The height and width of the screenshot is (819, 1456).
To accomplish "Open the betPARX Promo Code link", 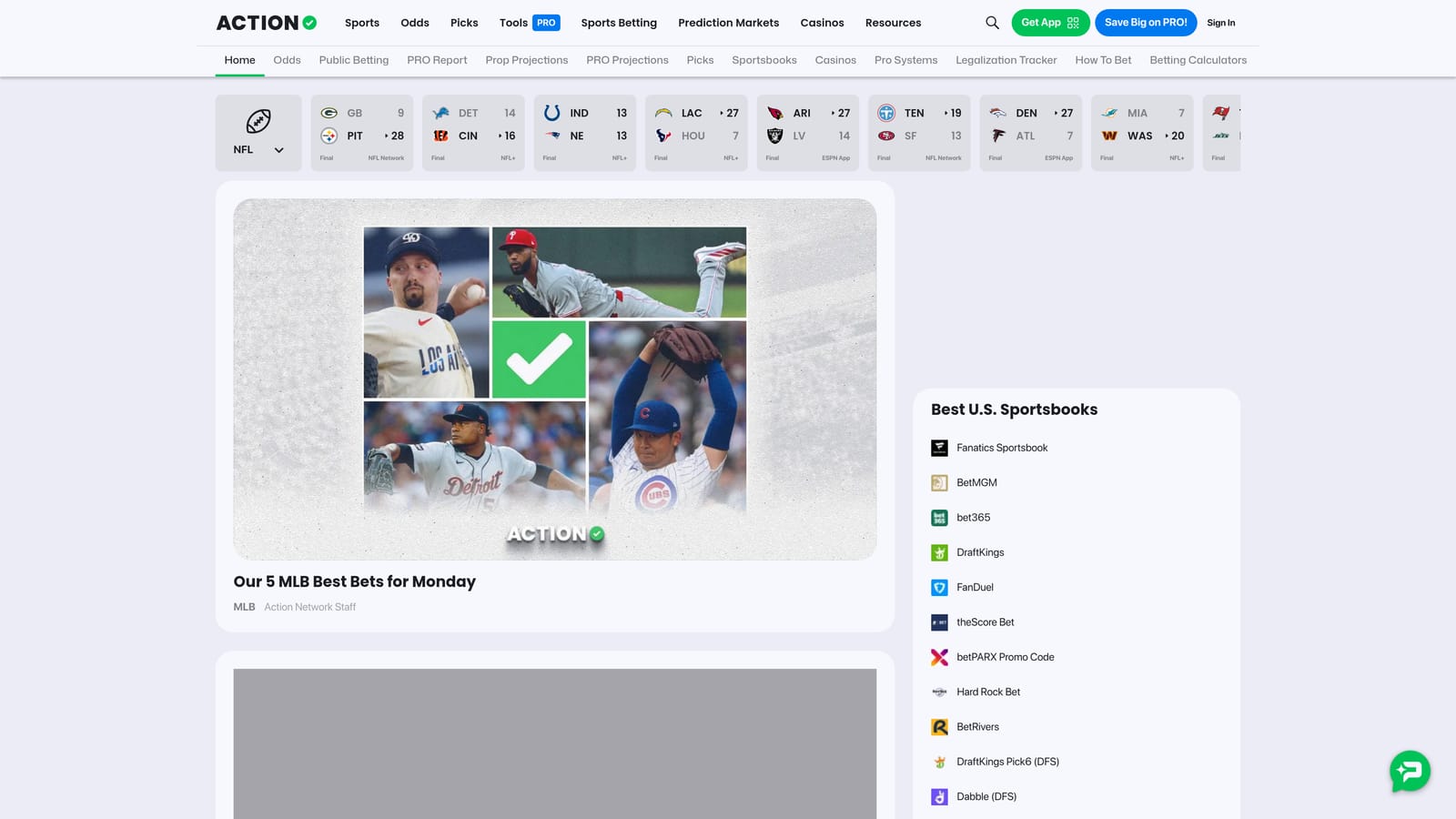I will pyautogui.click(x=1006, y=657).
